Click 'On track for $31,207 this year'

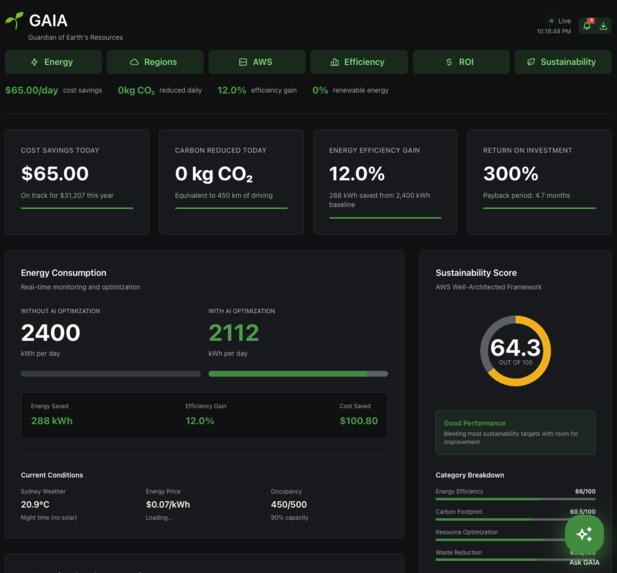tap(67, 195)
